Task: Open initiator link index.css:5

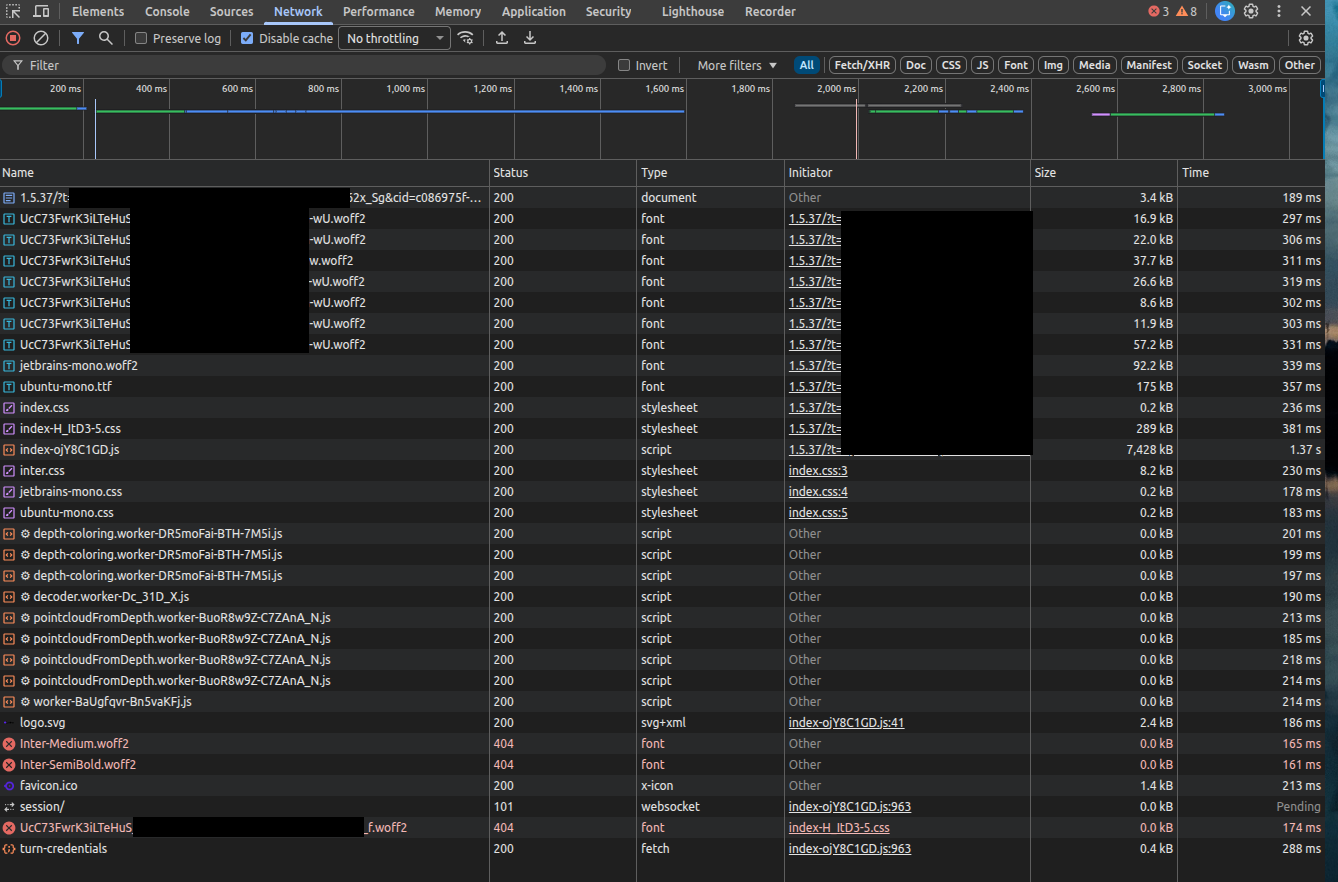Action: click(x=818, y=513)
